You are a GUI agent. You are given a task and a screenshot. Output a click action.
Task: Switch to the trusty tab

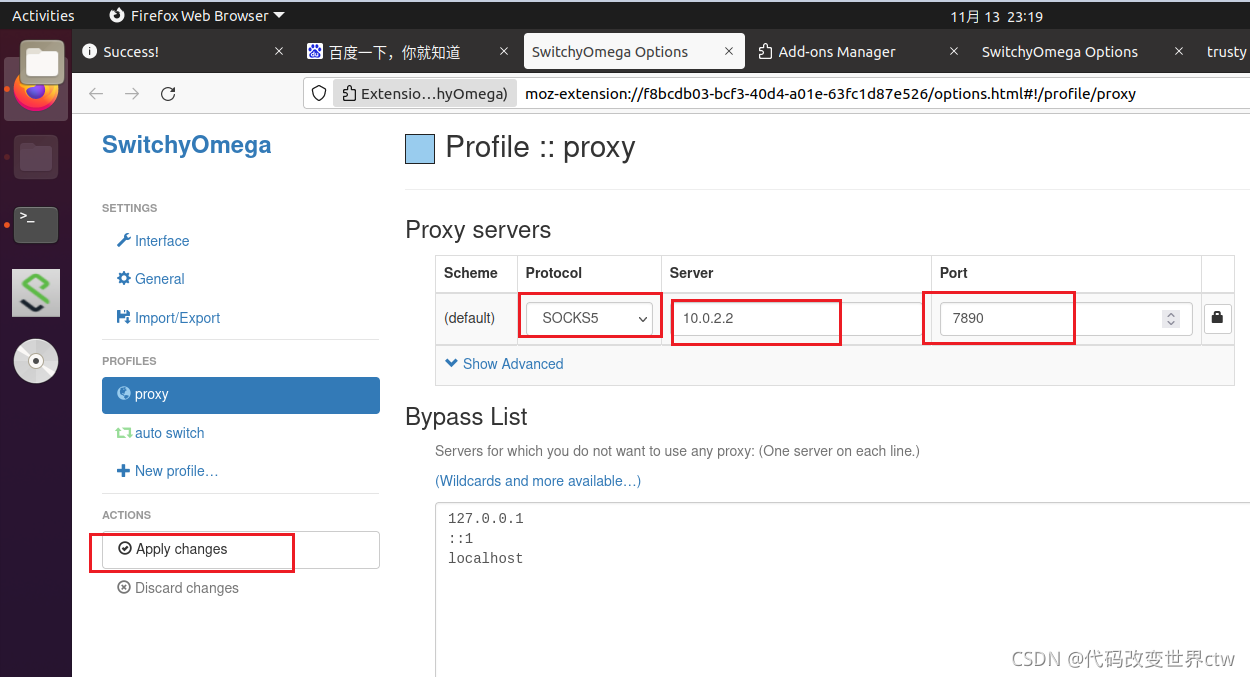[x=1226, y=51]
